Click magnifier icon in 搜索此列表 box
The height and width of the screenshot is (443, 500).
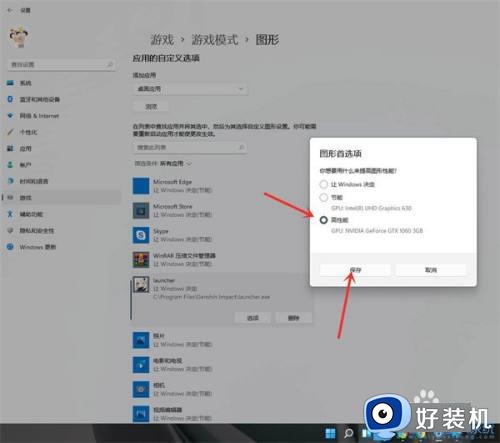point(242,147)
